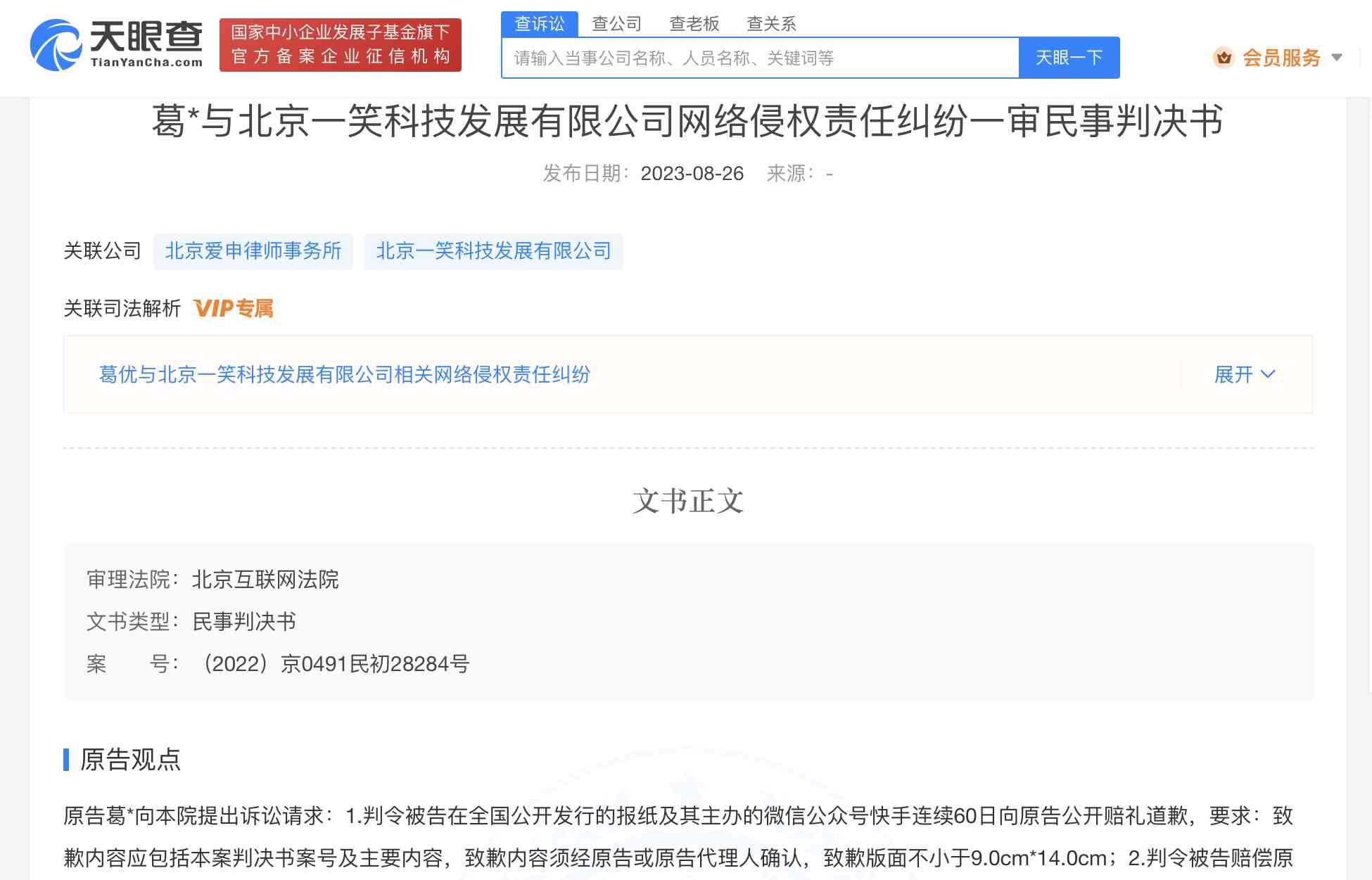Click the judgment title heading
The height and width of the screenshot is (880, 1372).
tap(687, 121)
